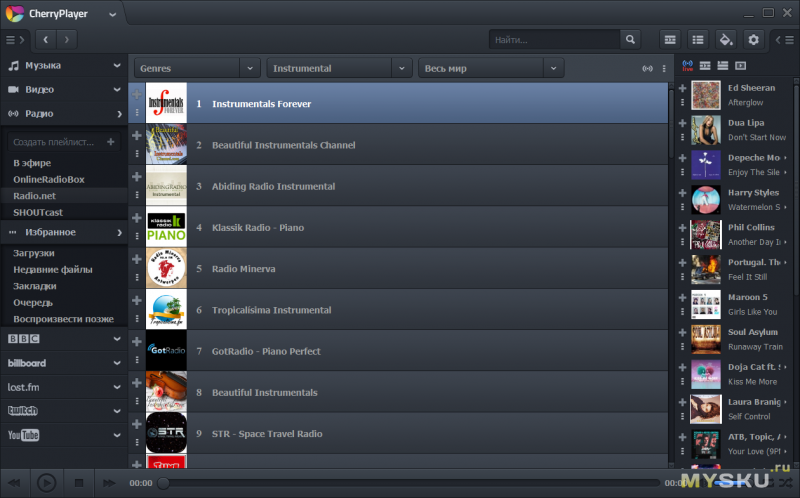Expand the YouTube section
The width and height of the screenshot is (800, 498).
[x=64, y=435]
